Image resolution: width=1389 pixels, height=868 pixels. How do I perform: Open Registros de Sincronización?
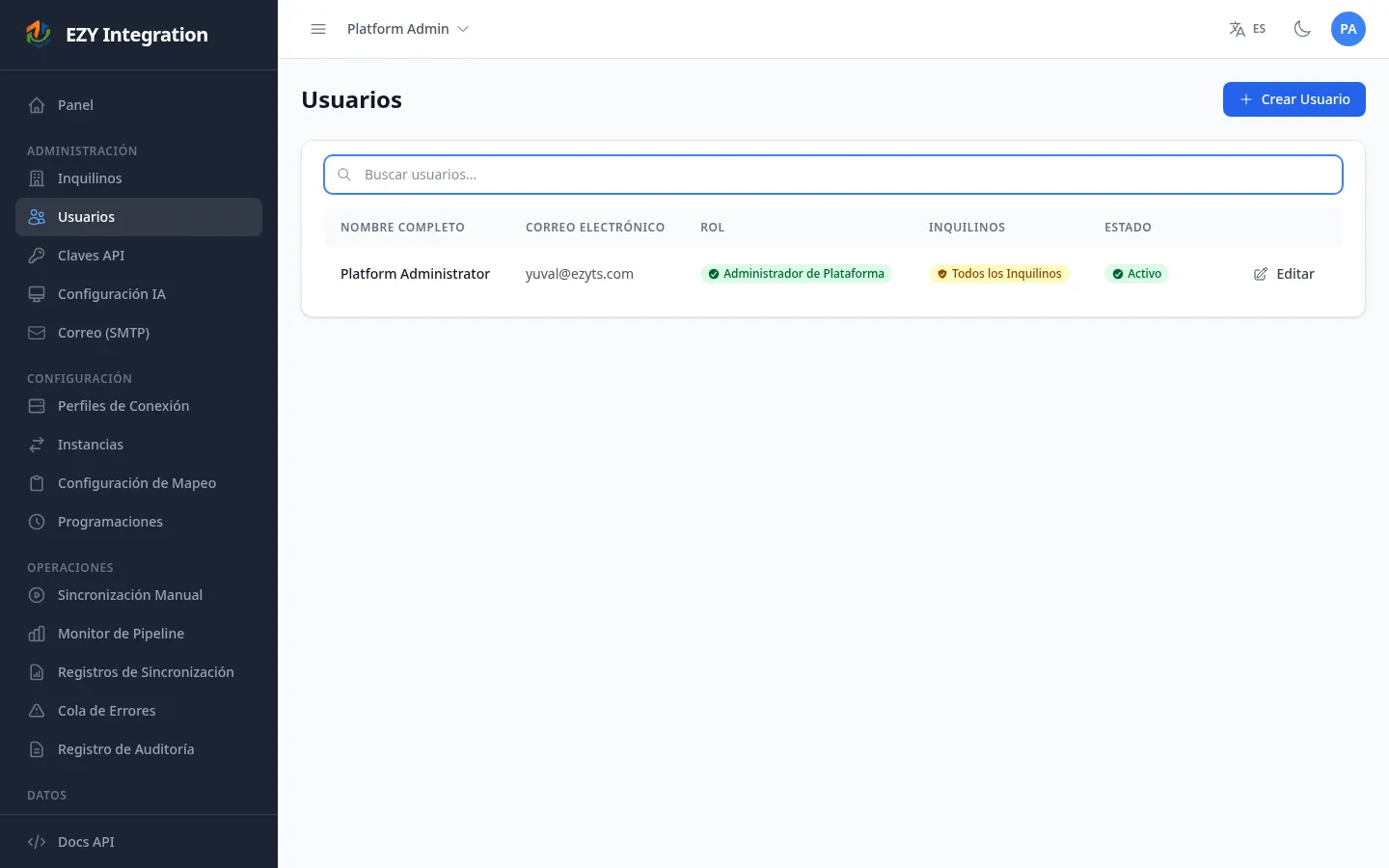point(139,672)
